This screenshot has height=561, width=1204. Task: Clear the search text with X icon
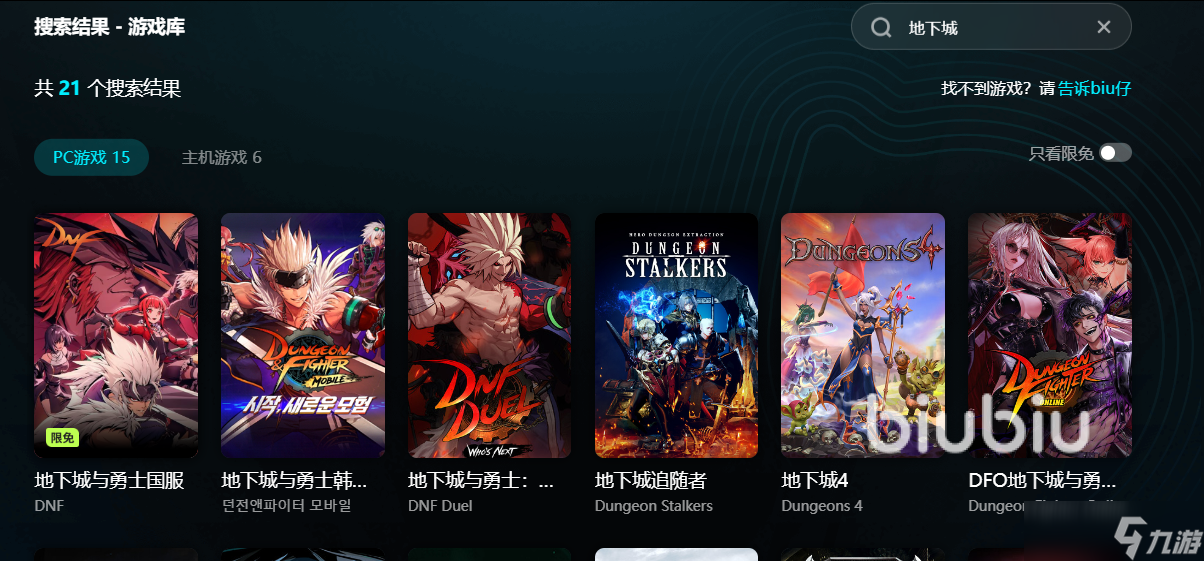1104,27
